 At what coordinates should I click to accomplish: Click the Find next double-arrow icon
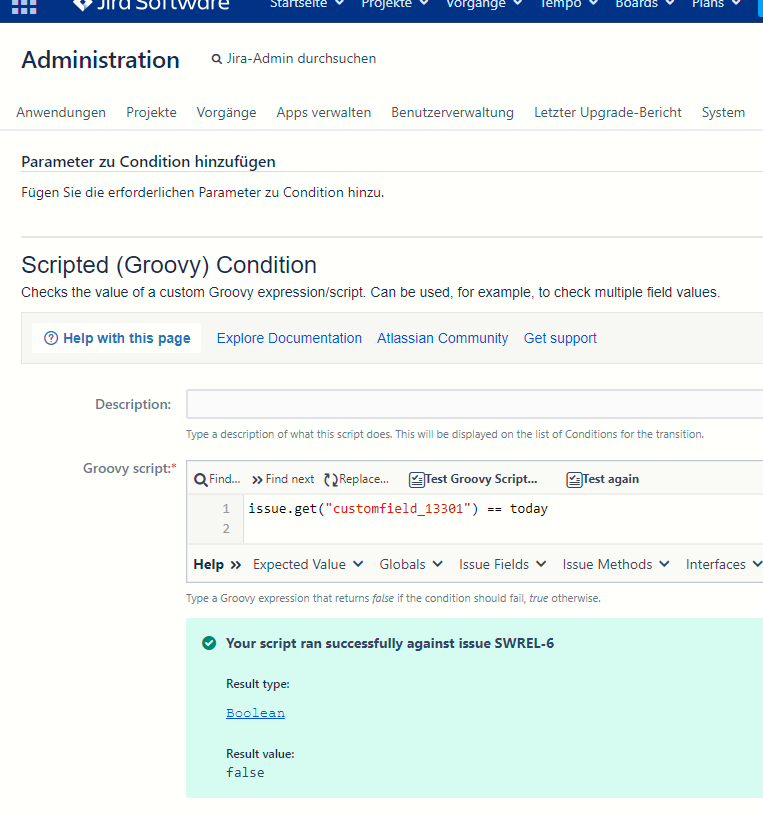(x=257, y=479)
